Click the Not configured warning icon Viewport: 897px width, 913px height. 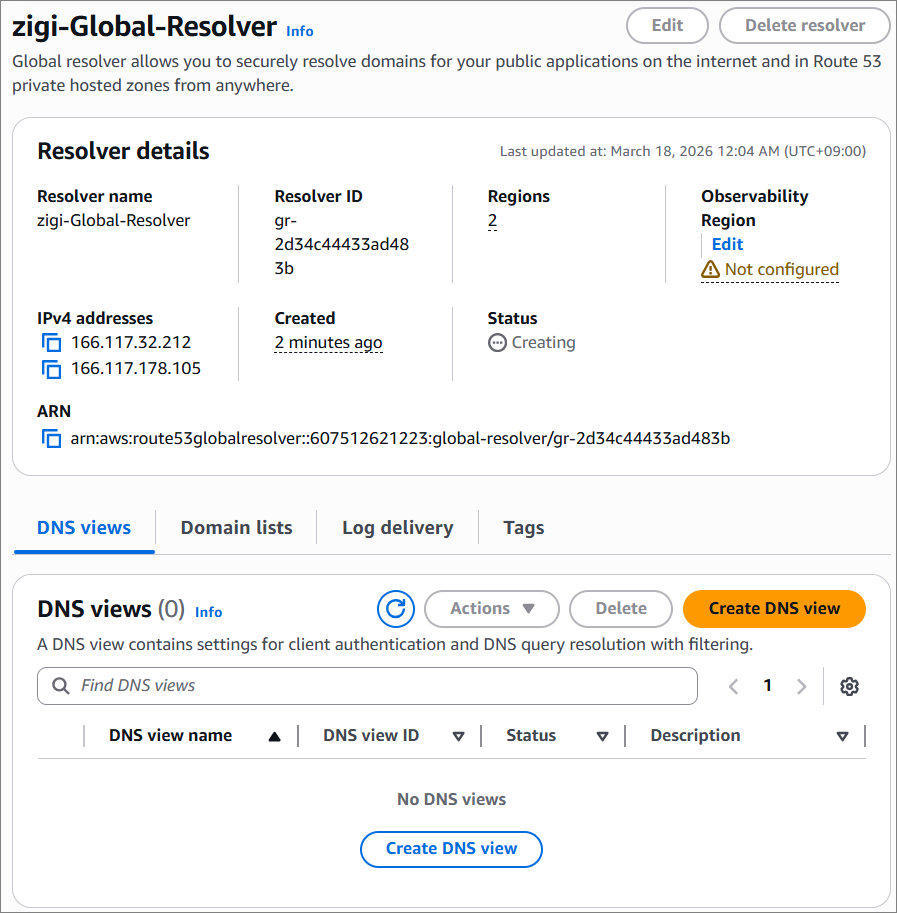point(710,270)
